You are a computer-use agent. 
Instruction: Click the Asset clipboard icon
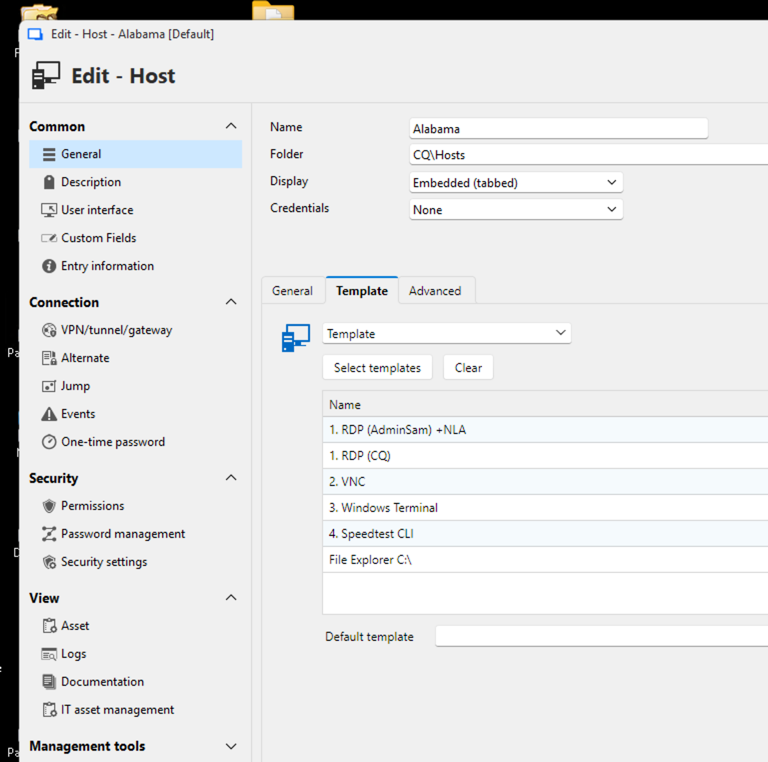tap(49, 626)
